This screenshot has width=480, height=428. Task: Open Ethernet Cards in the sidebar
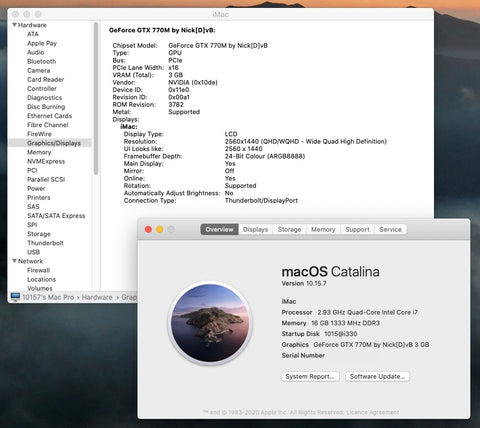[50, 116]
